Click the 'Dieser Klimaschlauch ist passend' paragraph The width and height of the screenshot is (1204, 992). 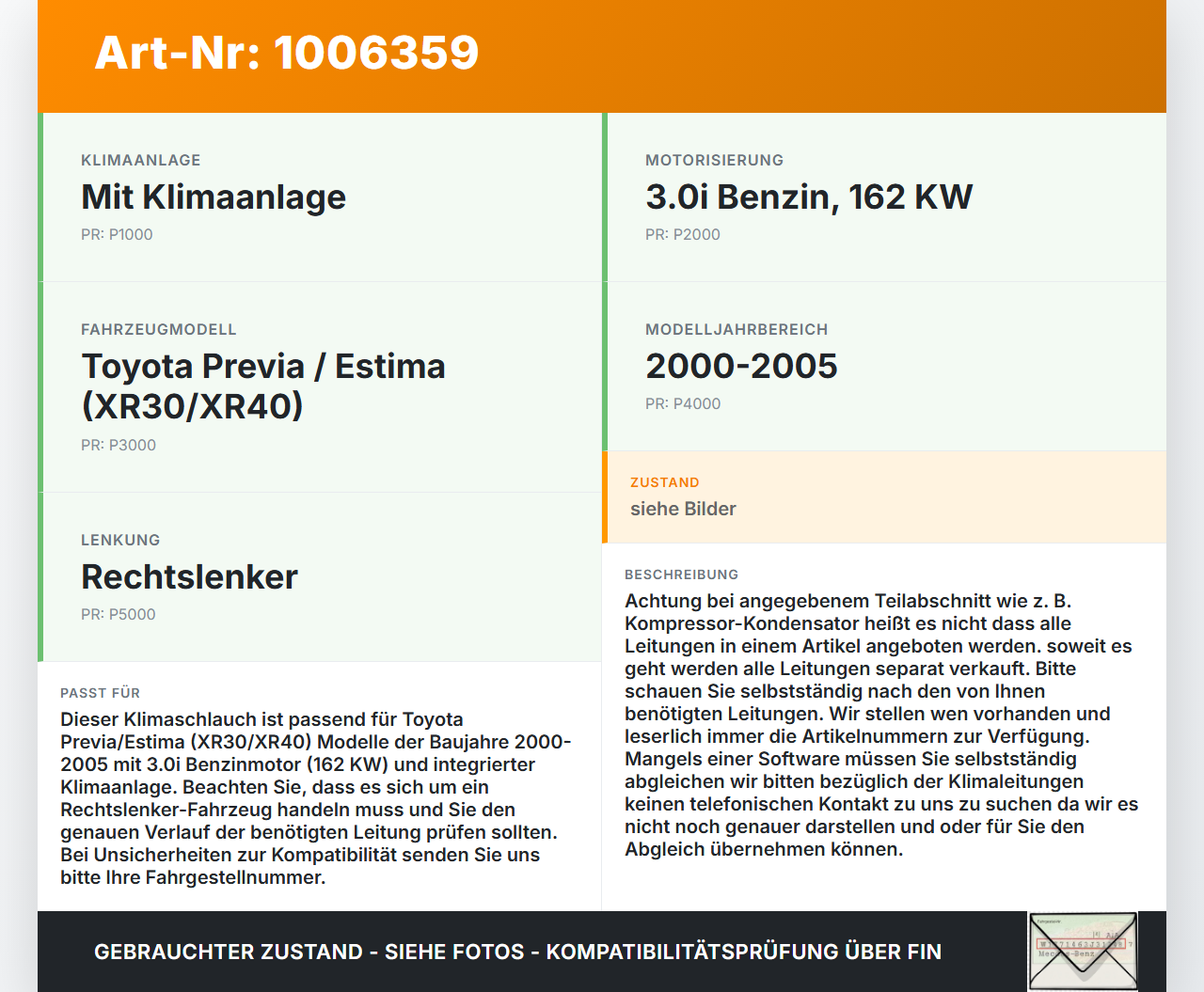tap(316, 798)
